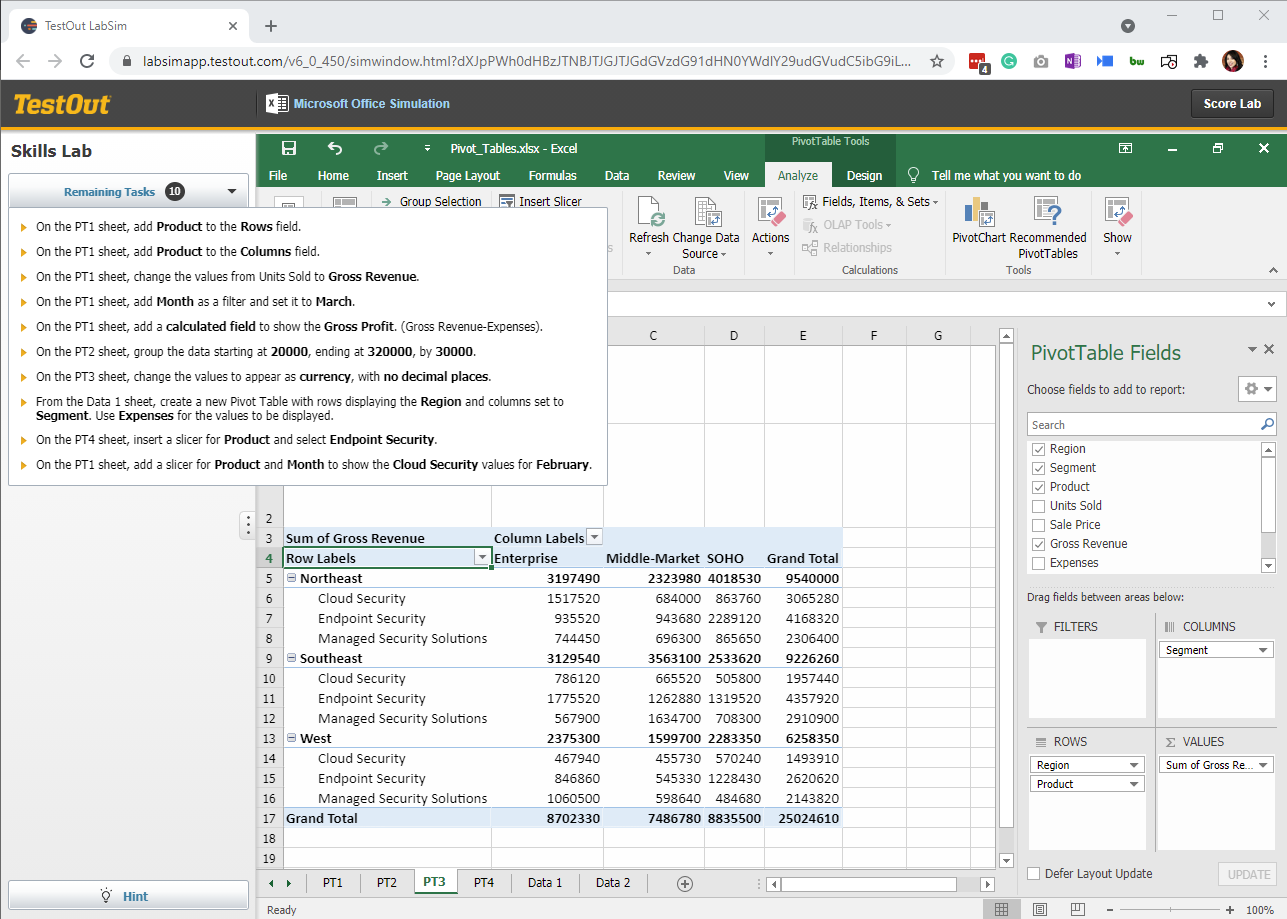Uncheck the Product field checkbox

point(1038,487)
